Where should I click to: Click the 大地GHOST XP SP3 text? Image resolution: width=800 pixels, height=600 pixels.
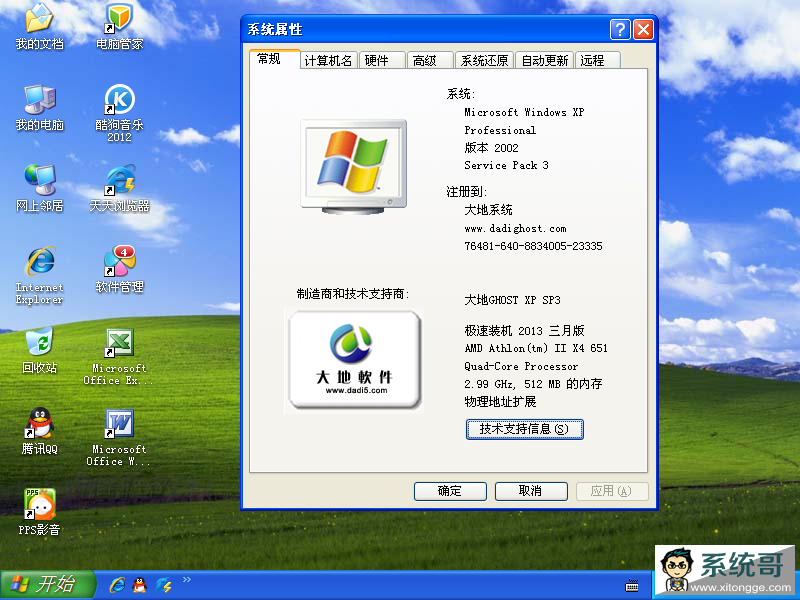[x=512, y=300]
